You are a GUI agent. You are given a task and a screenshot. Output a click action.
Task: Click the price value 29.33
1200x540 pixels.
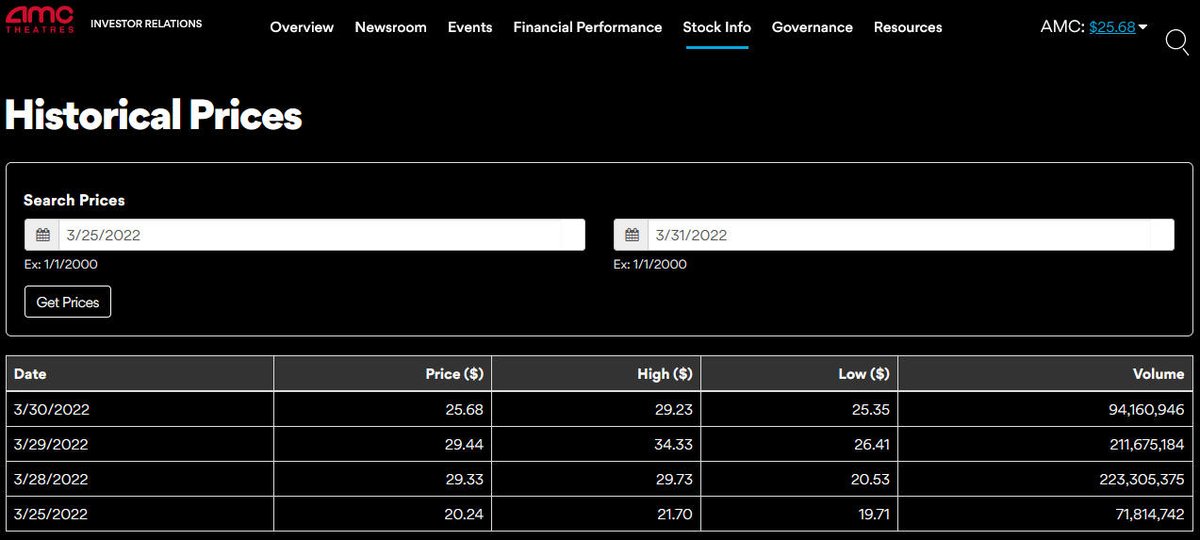464,479
